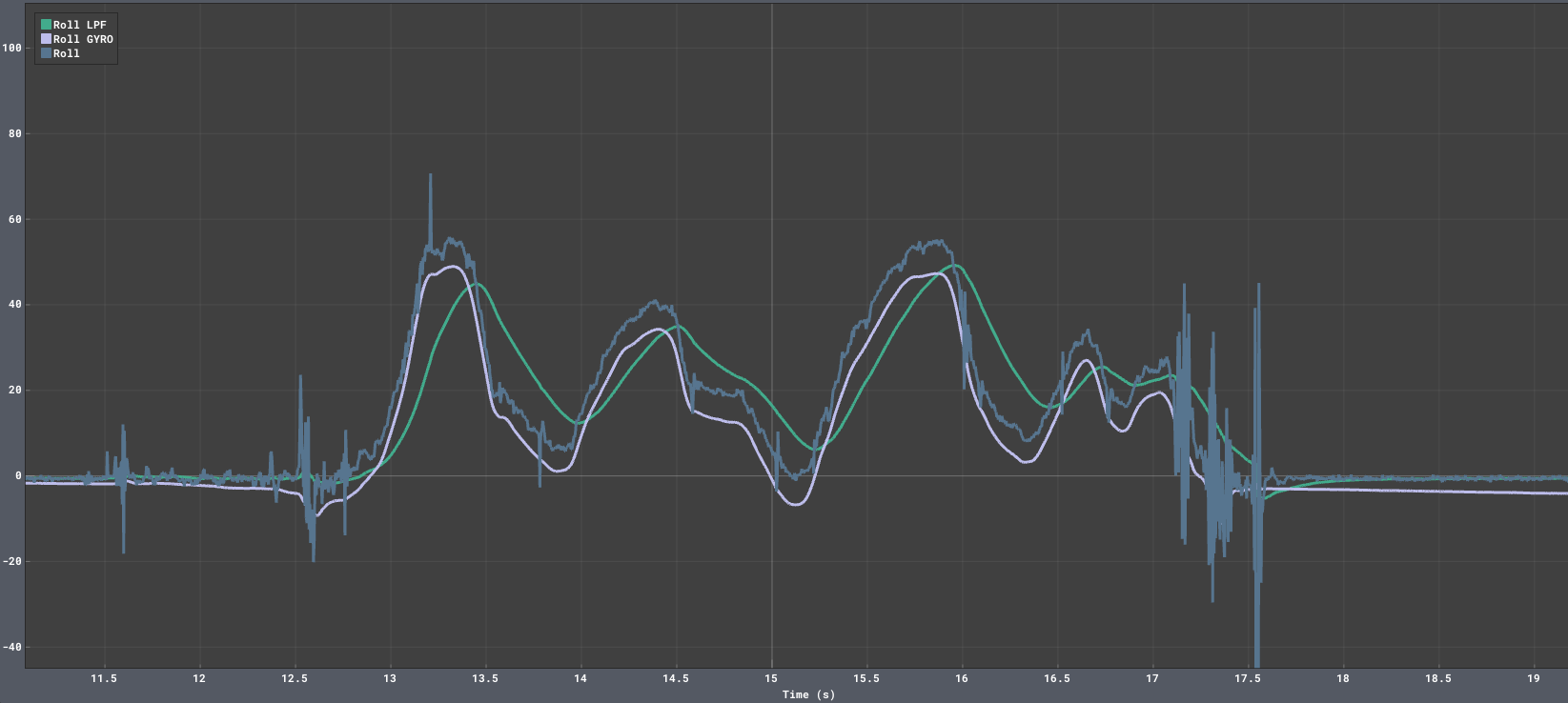Click the 13.5 tick on the time axis
The height and width of the screenshot is (703, 1568).
point(485,678)
